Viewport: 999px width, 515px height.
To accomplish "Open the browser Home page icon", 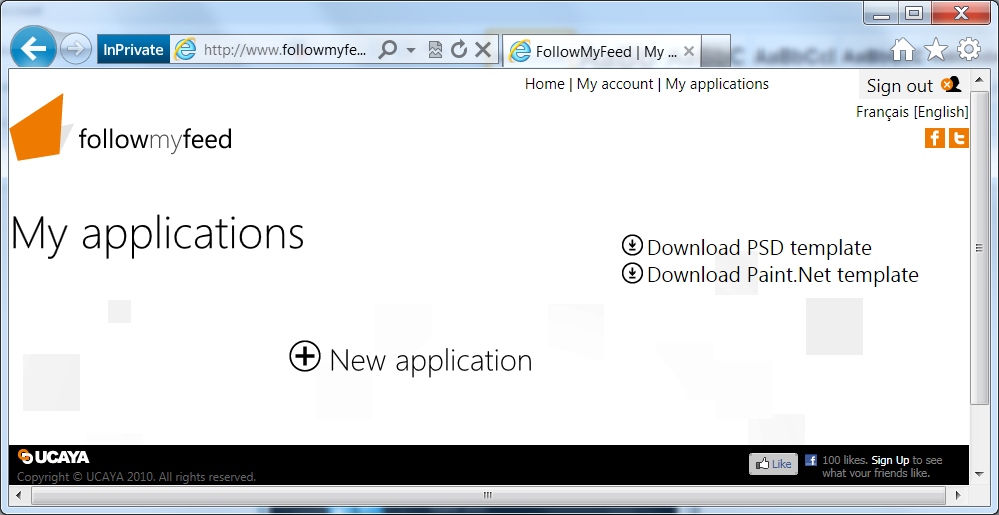I will click(903, 49).
